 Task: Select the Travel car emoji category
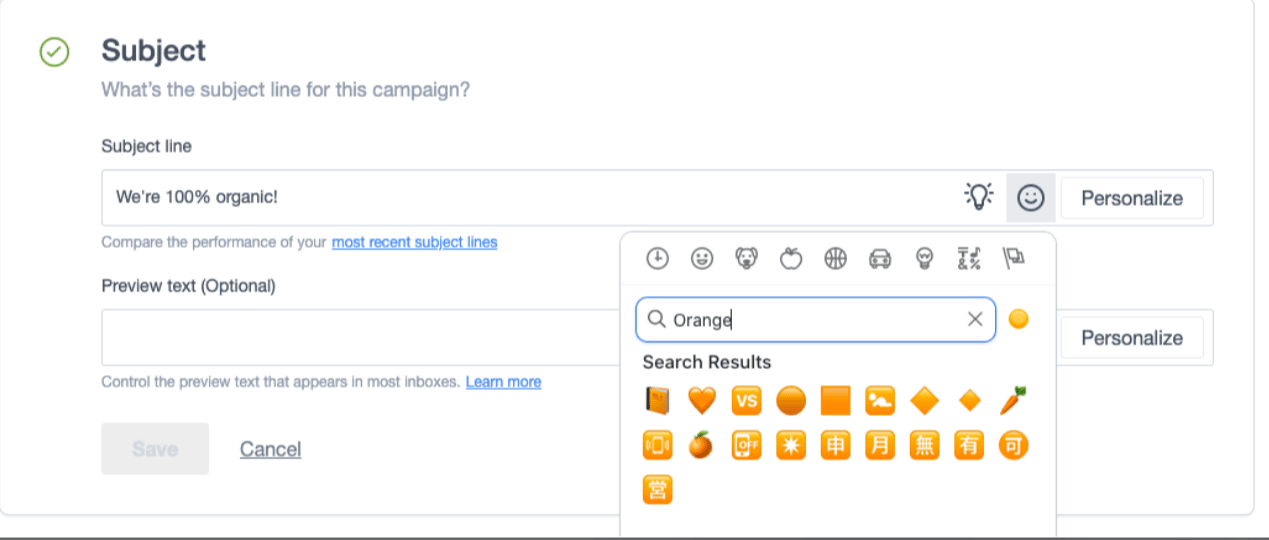(880, 259)
